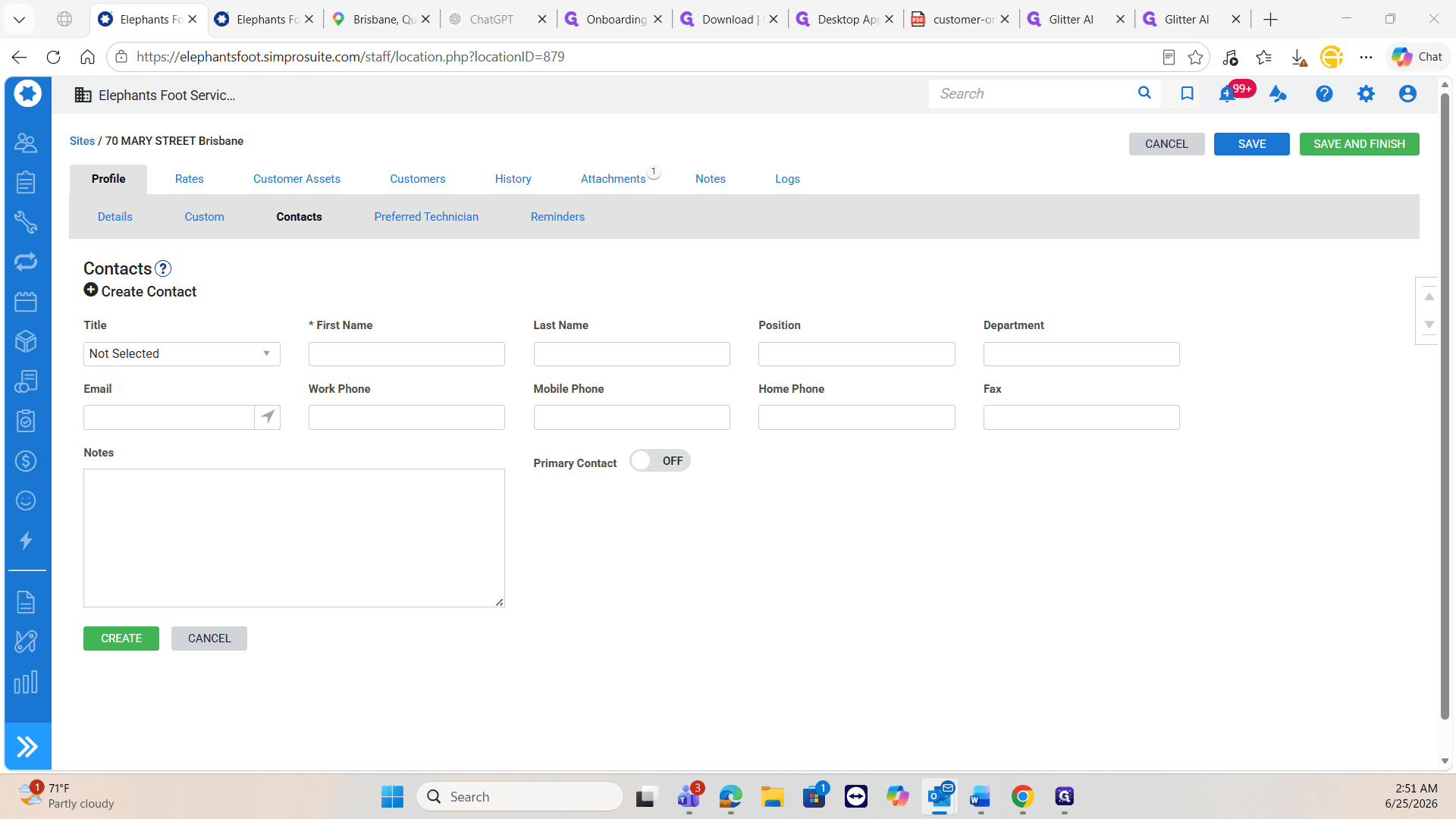The image size is (1456, 819).
Task: Expand the sidebar with double-chevron icon
Action: (x=27, y=747)
